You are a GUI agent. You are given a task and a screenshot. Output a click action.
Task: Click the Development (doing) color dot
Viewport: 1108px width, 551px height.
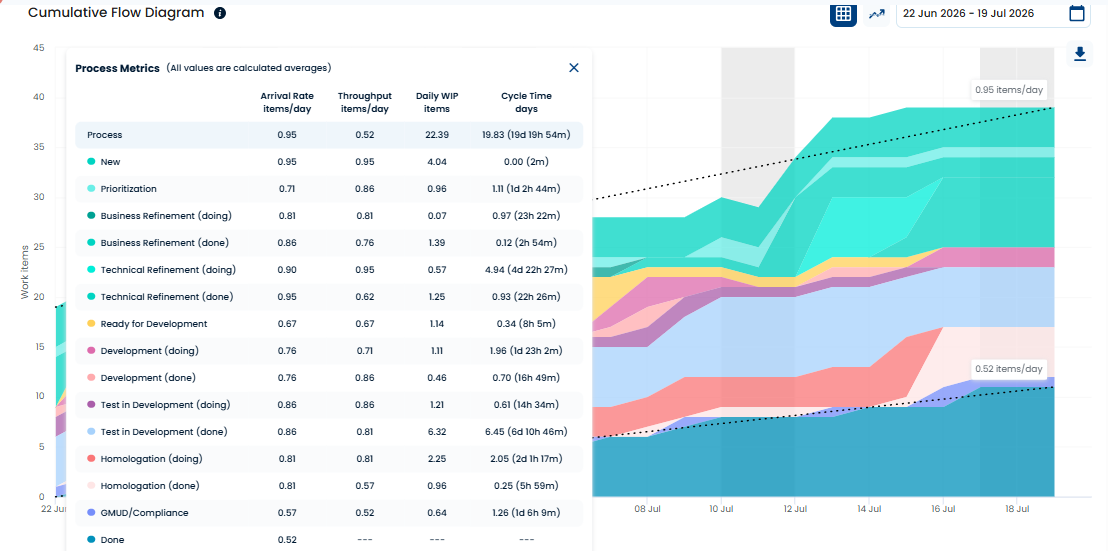click(x=91, y=350)
